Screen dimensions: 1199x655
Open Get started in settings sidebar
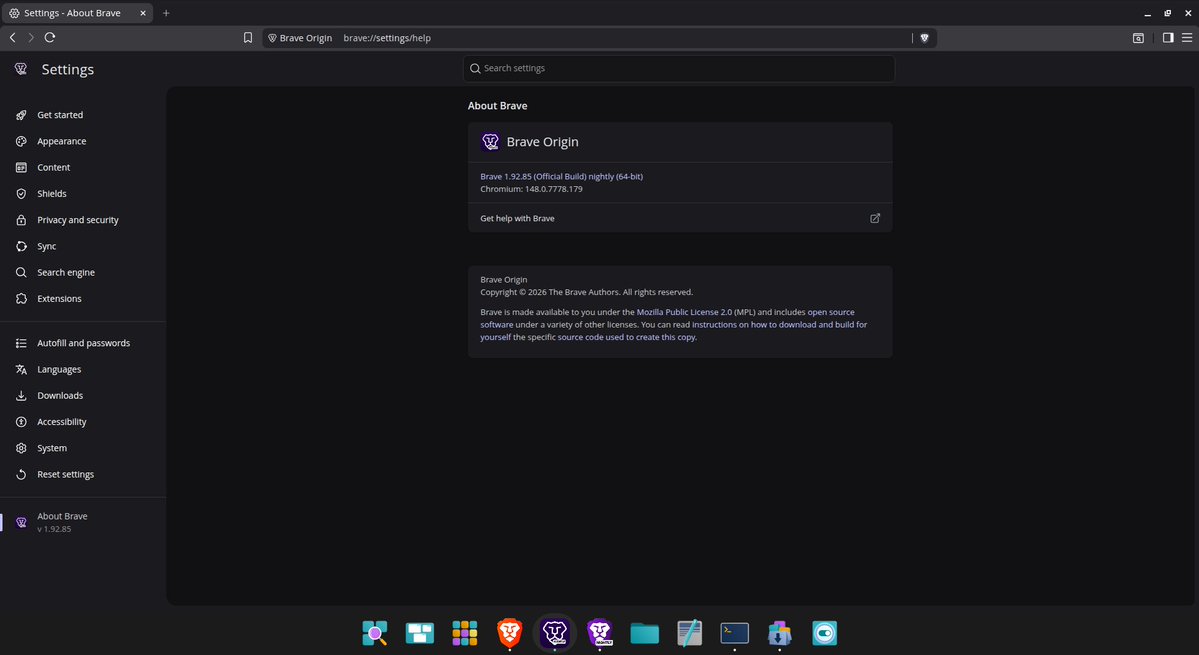click(x=60, y=115)
